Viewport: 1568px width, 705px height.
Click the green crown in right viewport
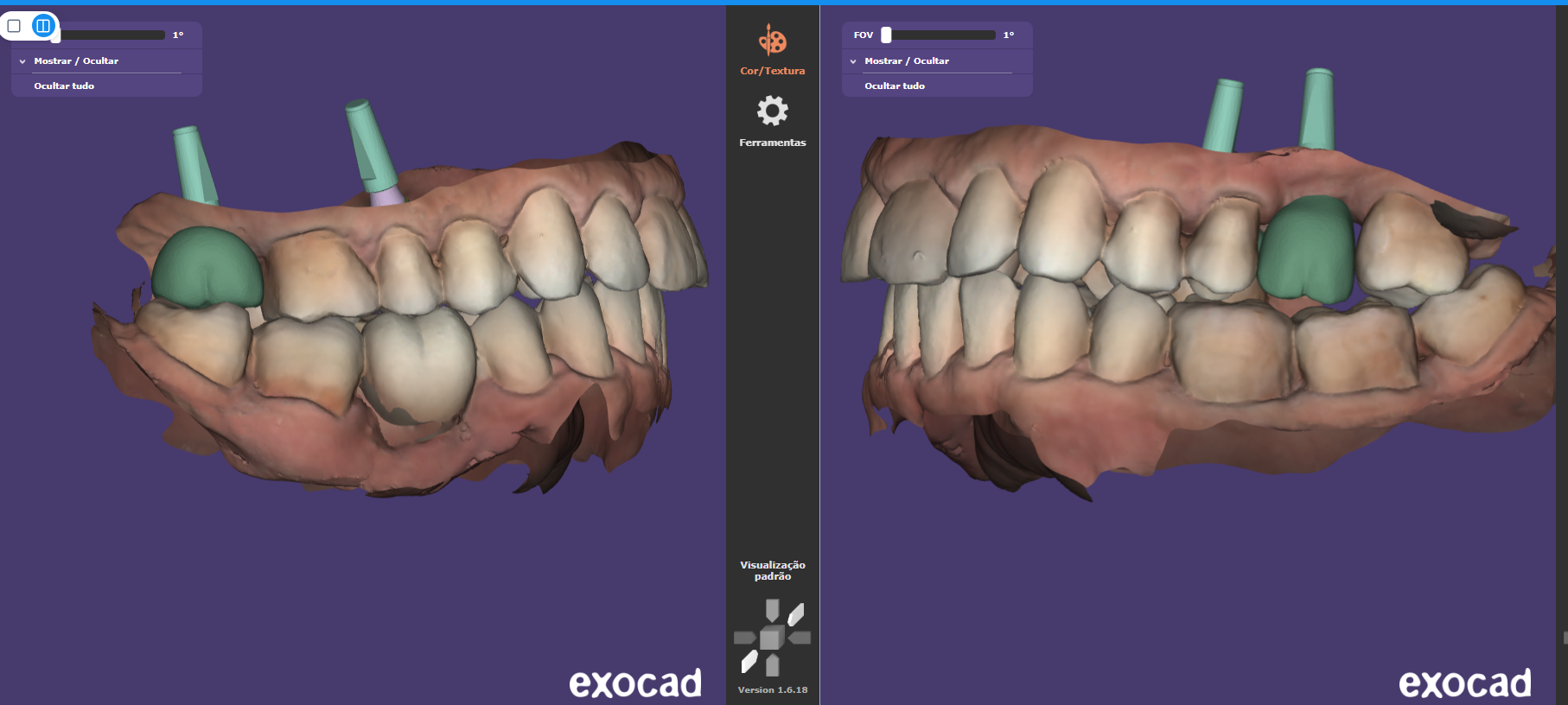pyautogui.click(x=1305, y=248)
